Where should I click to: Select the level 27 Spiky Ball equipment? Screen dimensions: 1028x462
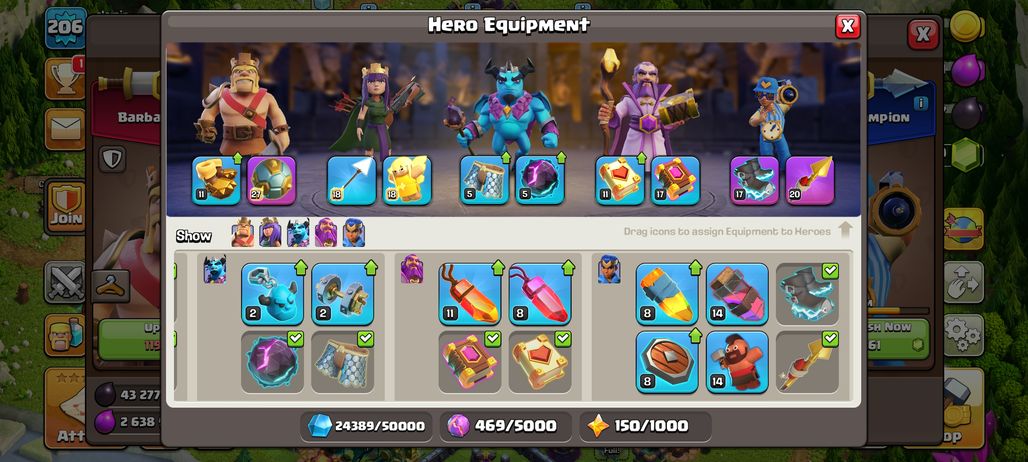[x=271, y=180]
